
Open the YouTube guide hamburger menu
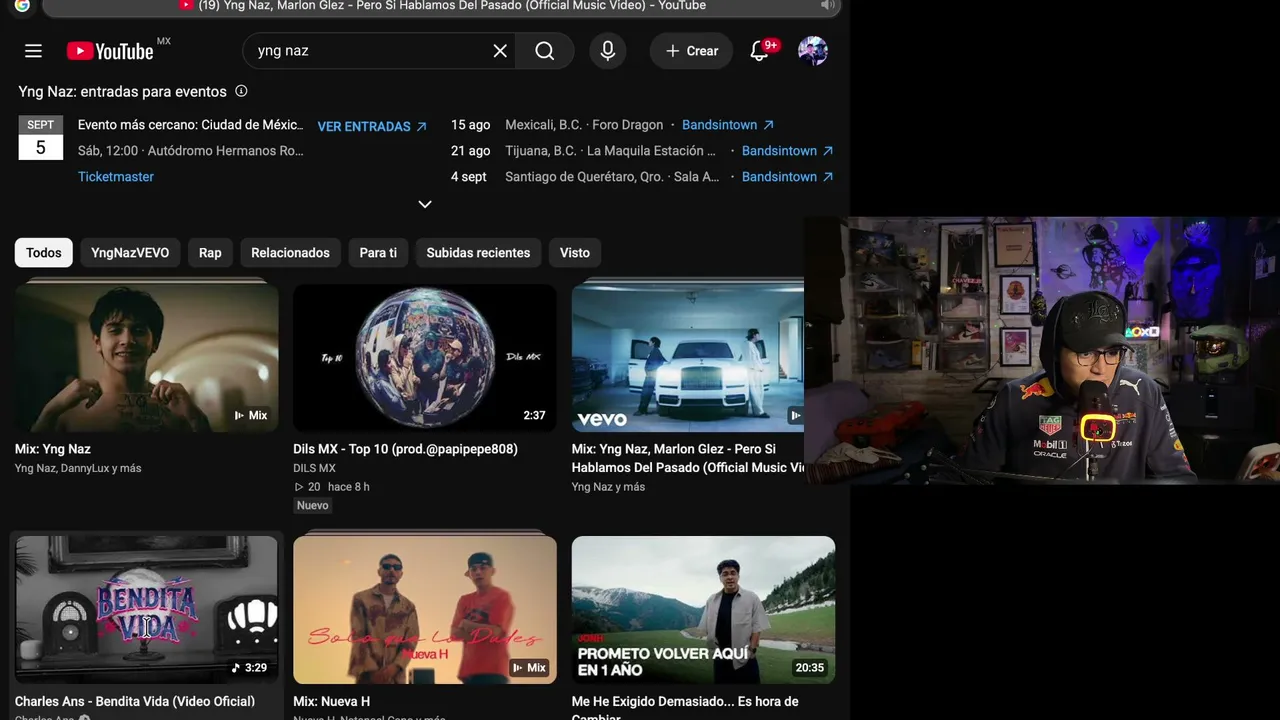point(33,51)
